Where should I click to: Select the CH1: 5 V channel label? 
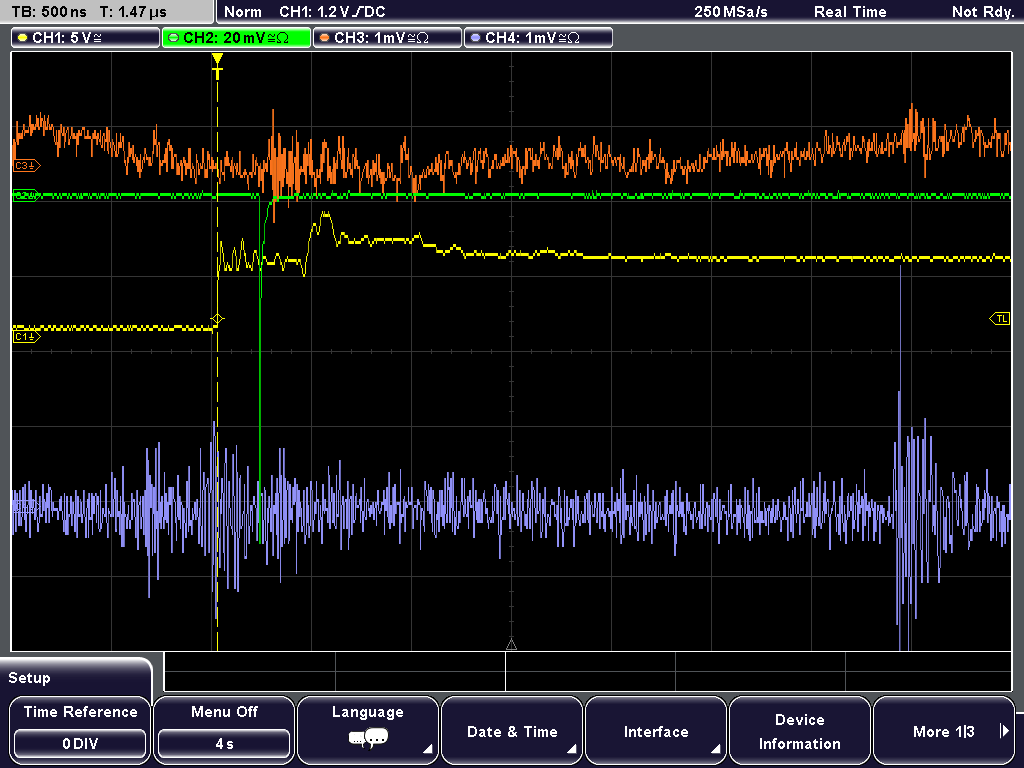tap(86, 37)
